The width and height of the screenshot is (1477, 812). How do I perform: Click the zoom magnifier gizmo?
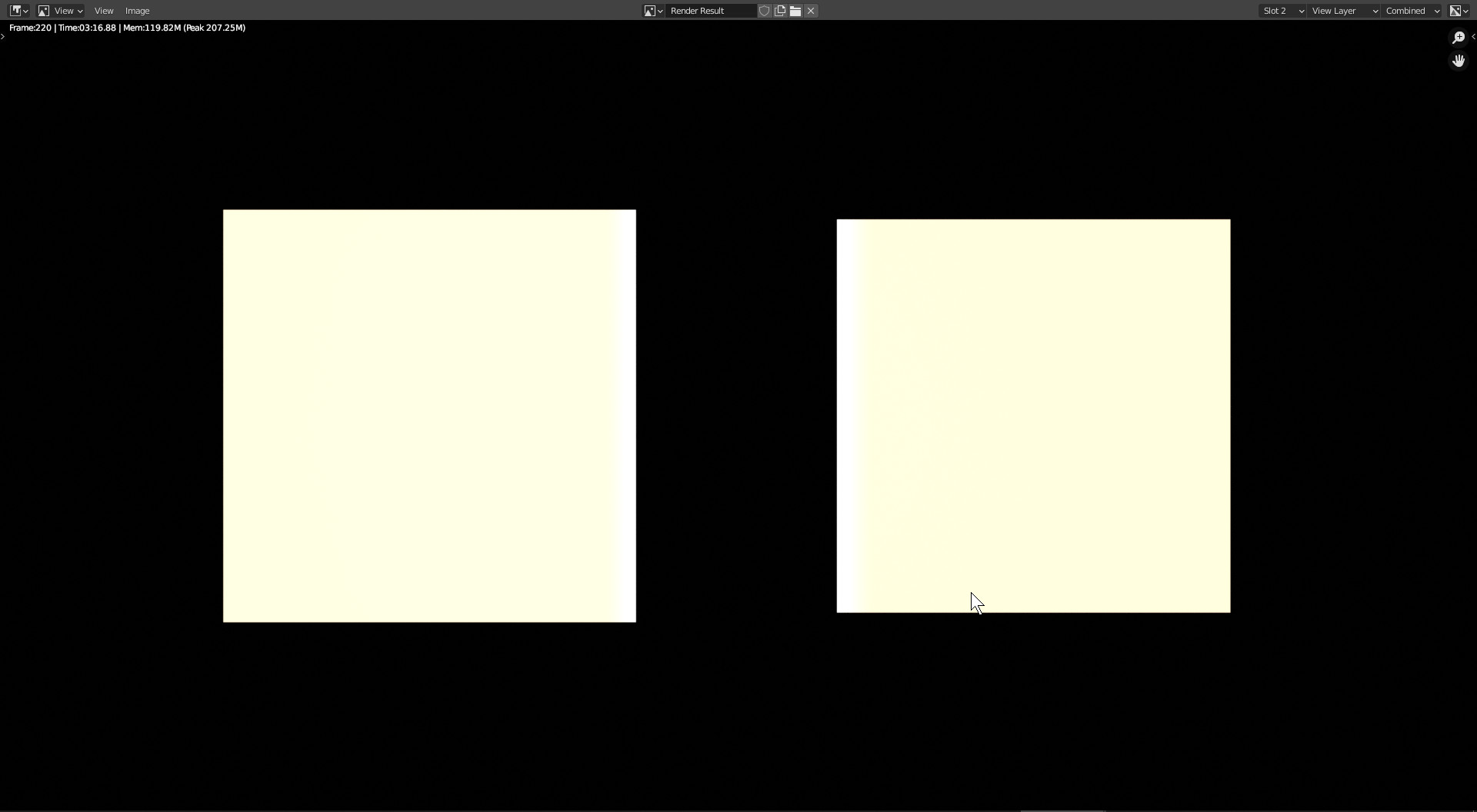(1459, 38)
